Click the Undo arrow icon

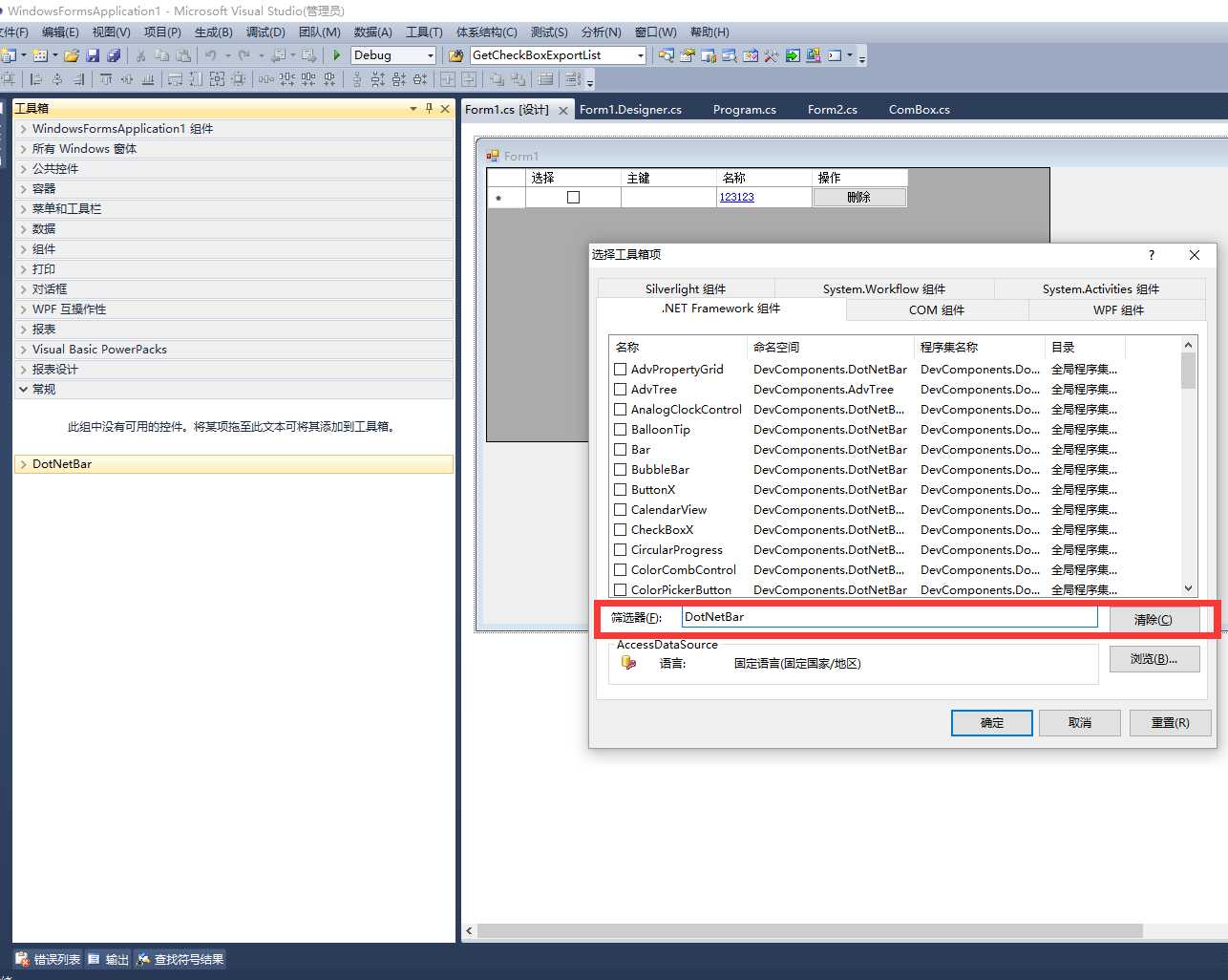(x=211, y=55)
